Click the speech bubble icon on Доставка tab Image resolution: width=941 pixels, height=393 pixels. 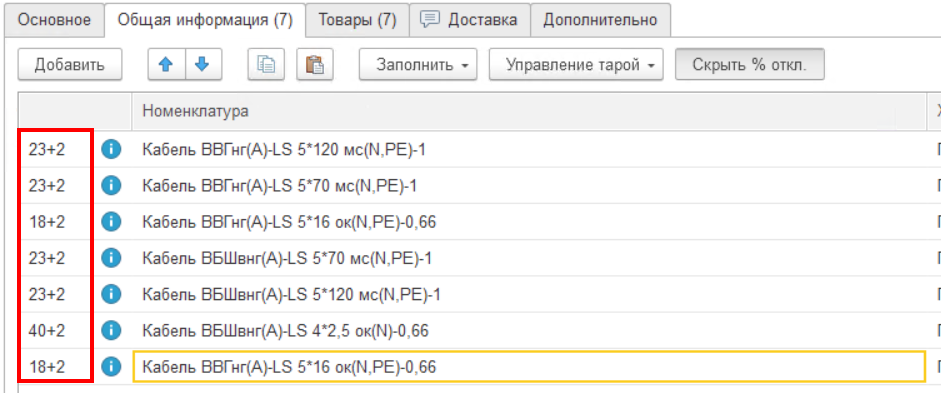click(x=430, y=19)
